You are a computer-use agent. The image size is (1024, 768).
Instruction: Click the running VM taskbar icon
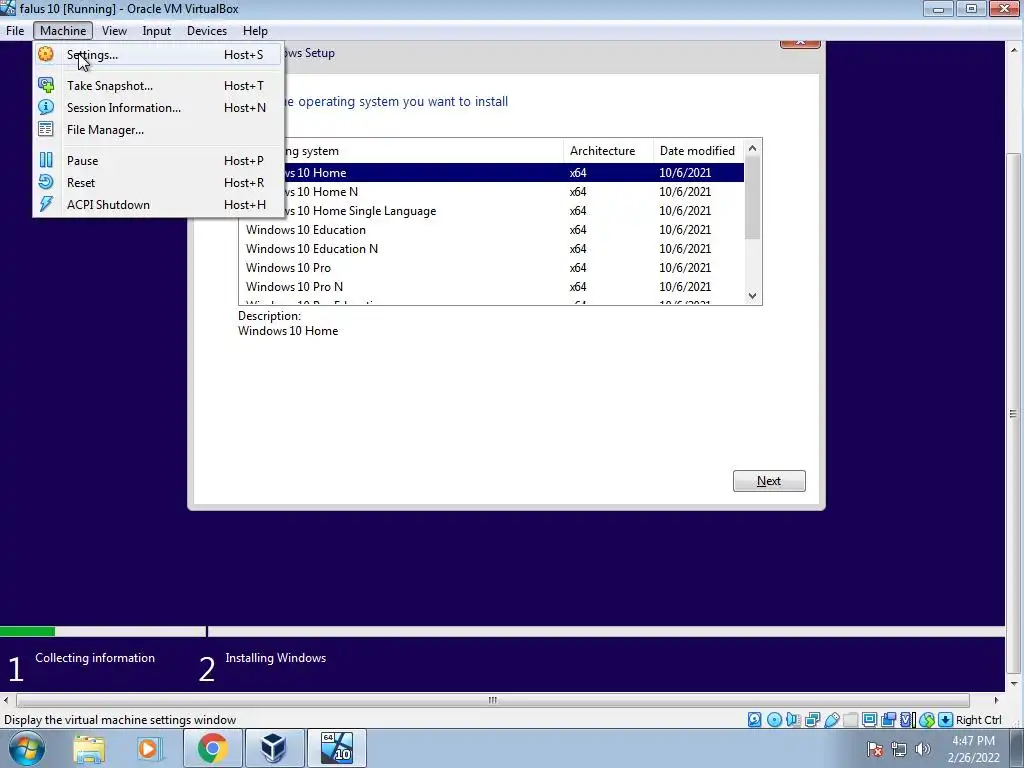point(336,748)
